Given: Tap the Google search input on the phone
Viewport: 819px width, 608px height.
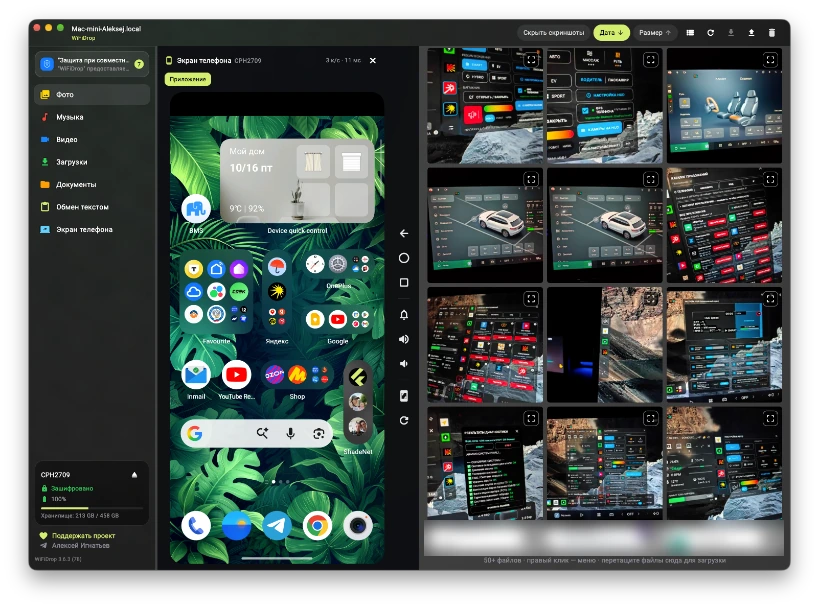Looking at the screenshot, I should [256, 433].
